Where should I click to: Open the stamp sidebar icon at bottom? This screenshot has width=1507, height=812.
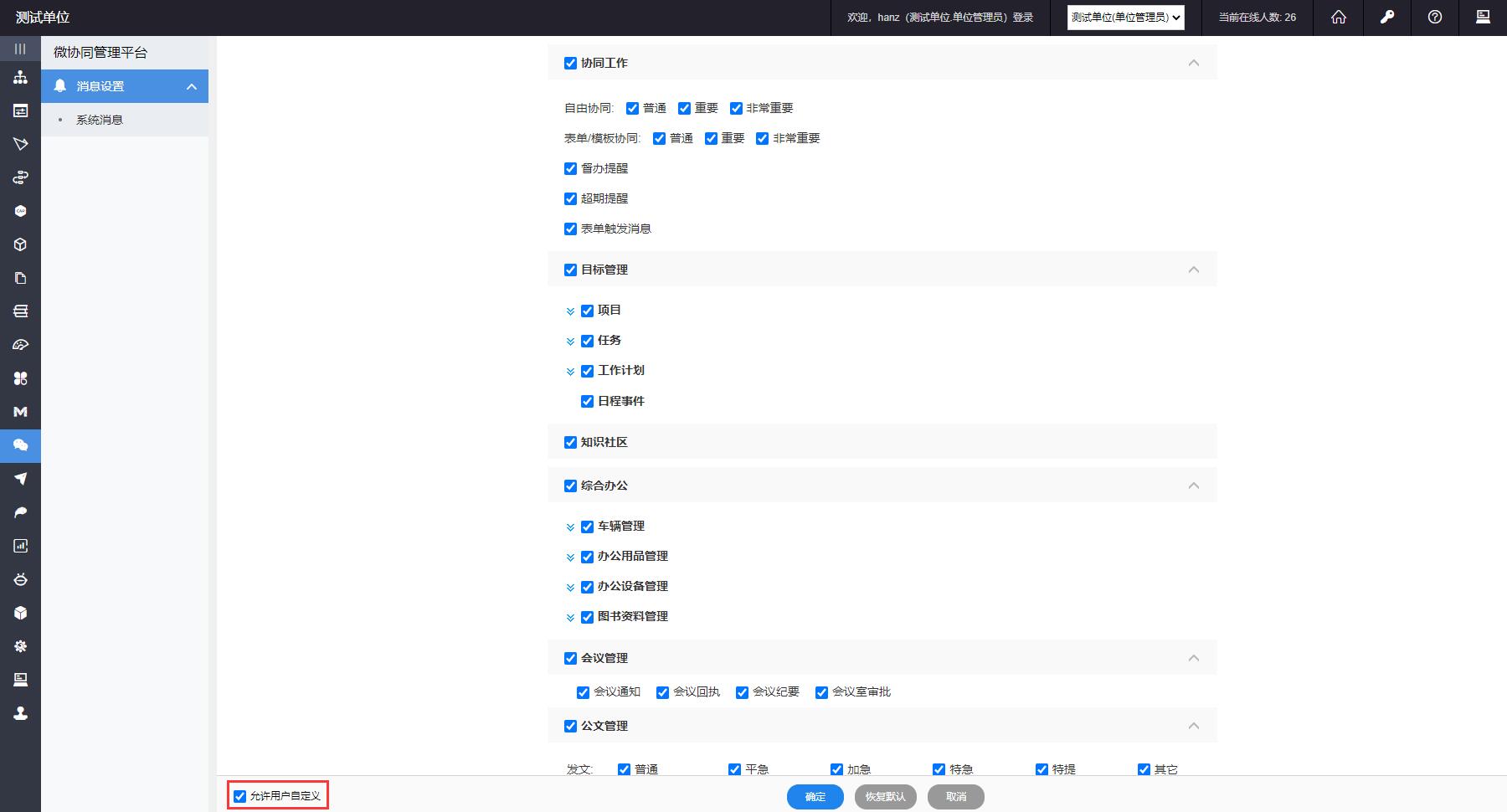pyautogui.click(x=20, y=713)
